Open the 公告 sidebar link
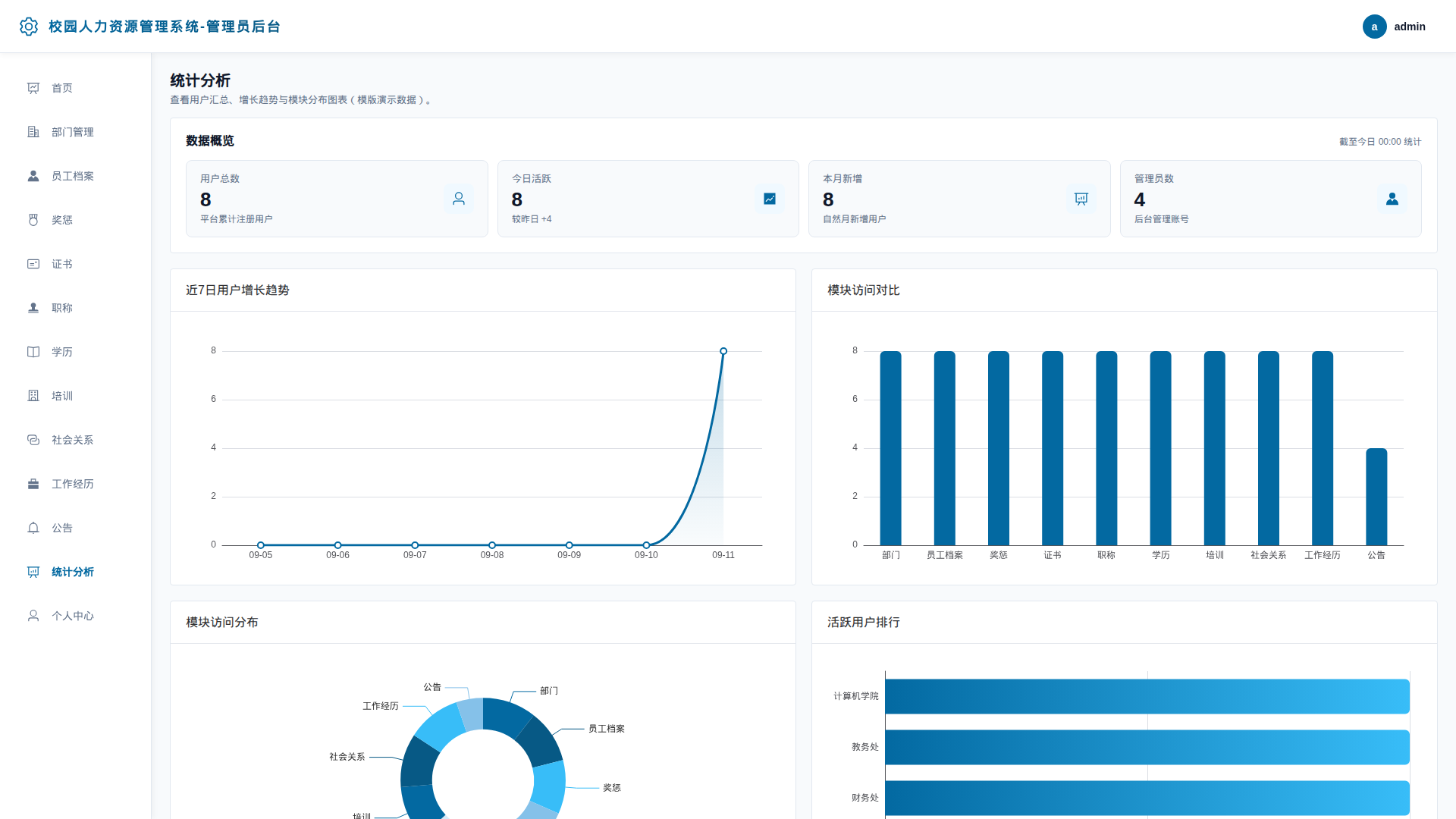Screen dimensions: 1456x819 (76, 528)
